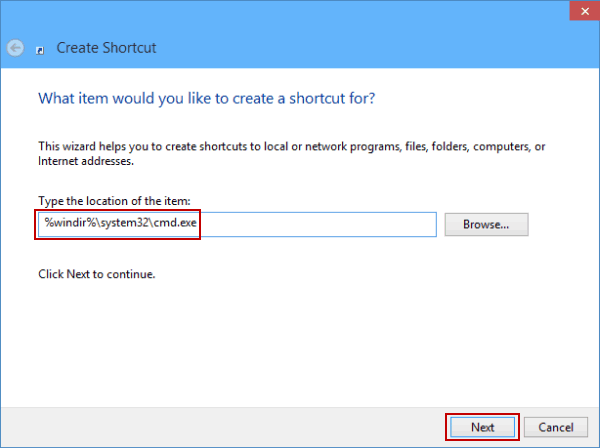Click the "Create Shortcut" title text
The width and height of the screenshot is (600, 448).
coord(106,47)
